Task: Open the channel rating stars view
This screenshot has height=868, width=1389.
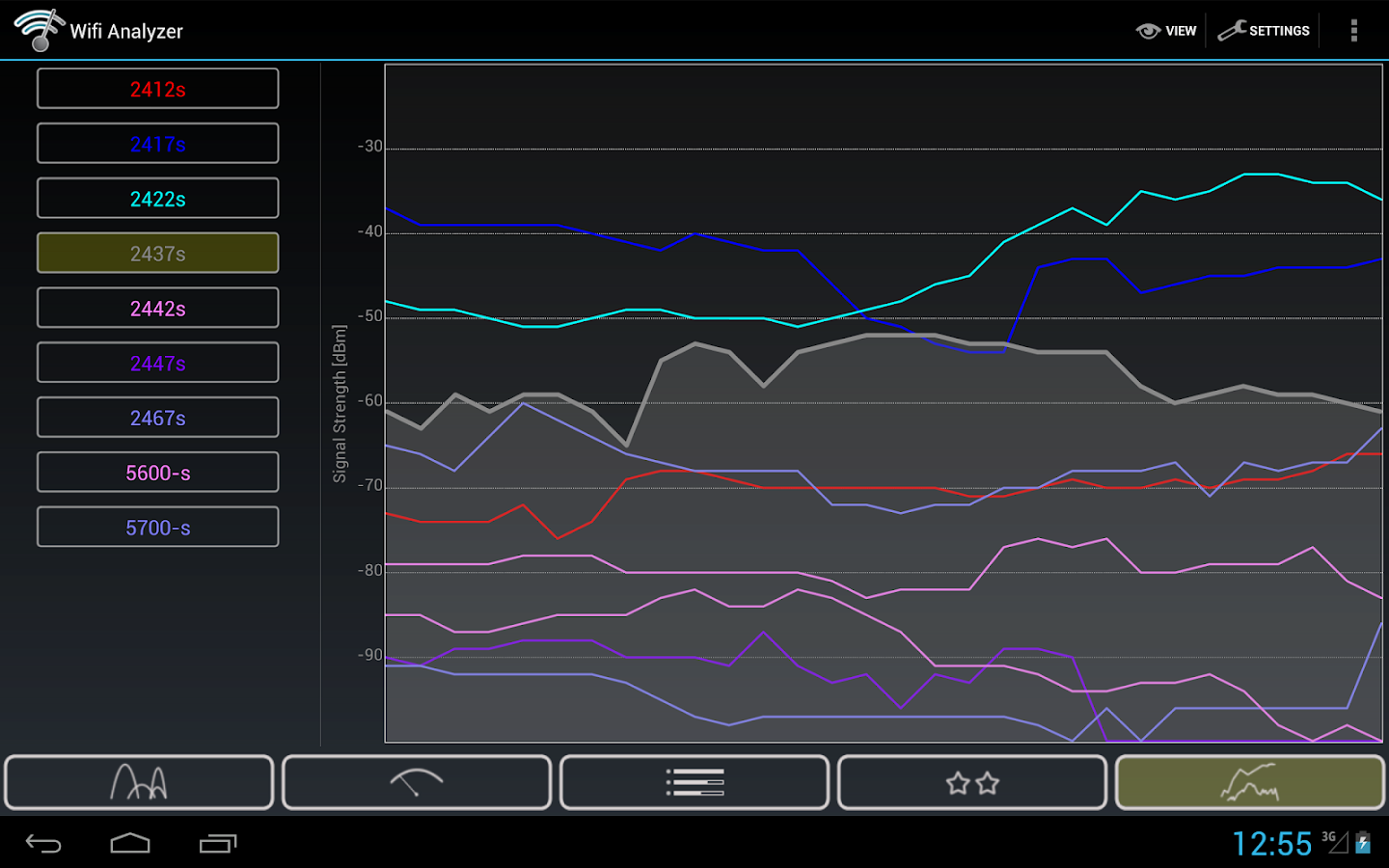Action: coord(971,782)
